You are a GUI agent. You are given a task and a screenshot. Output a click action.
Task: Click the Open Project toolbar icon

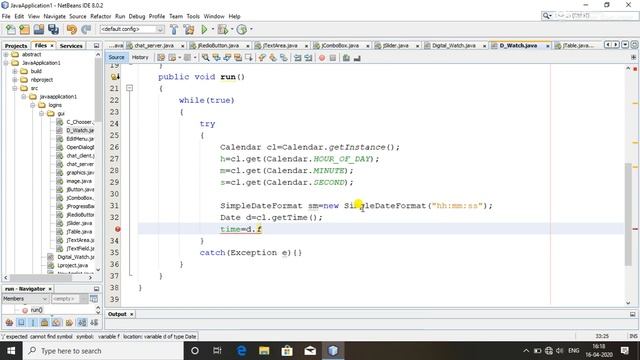pyautogui.click(x=39, y=29)
